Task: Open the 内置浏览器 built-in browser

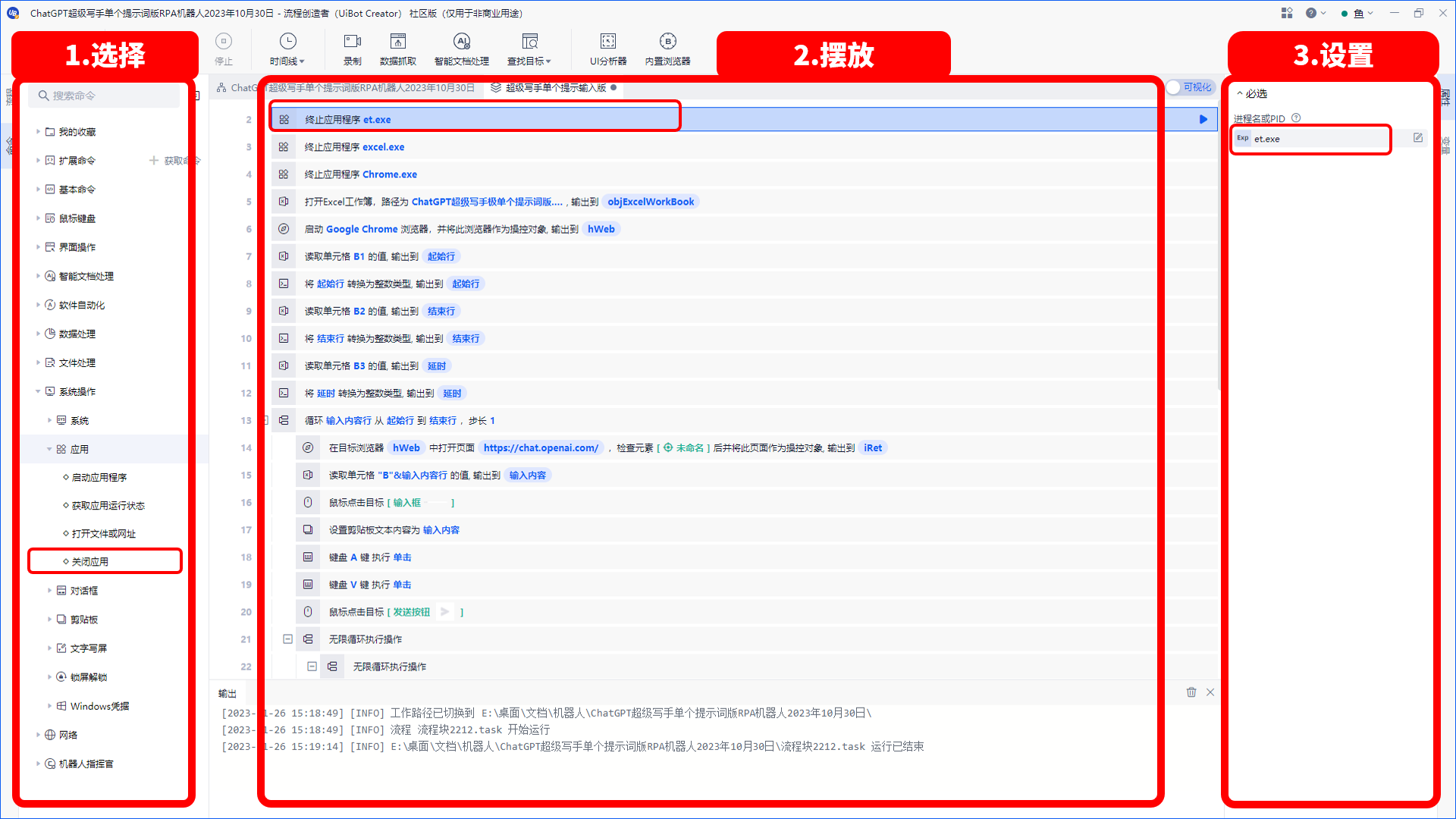Action: pyautogui.click(x=667, y=49)
